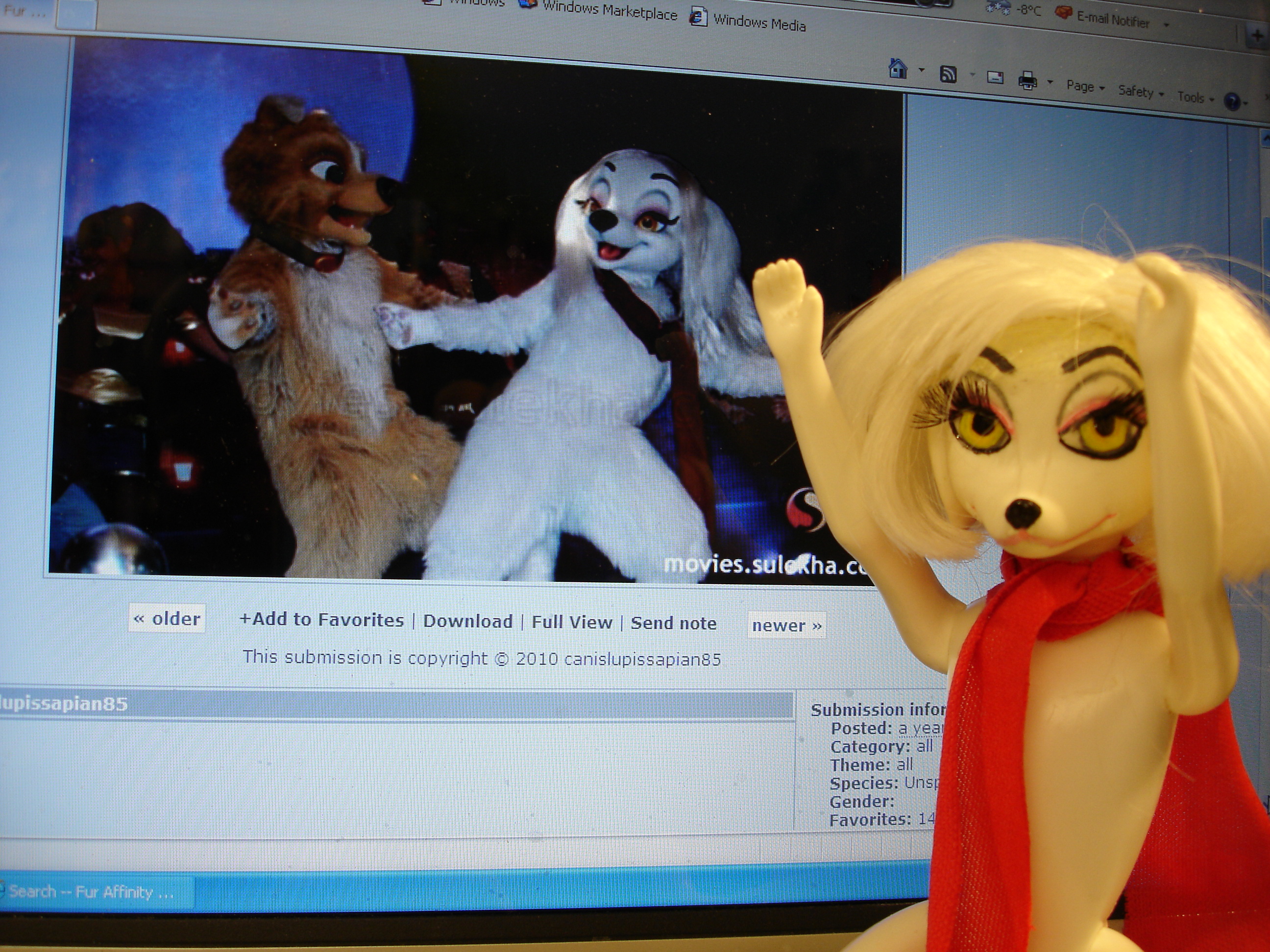This screenshot has width=1270, height=952.
Task: Click the copyright 2010 canislupissapian85 text
Action: tap(481, 658)
